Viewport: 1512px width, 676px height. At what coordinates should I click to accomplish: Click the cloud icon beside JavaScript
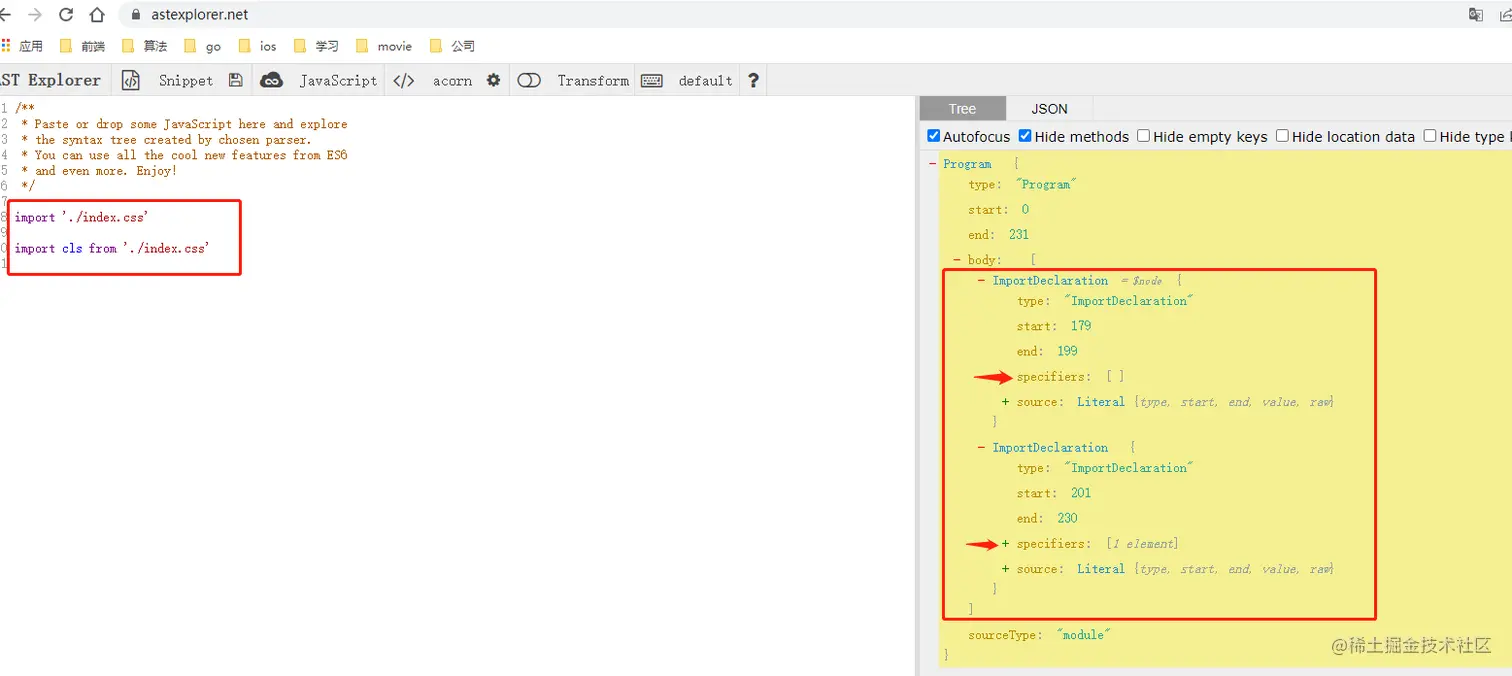click(x=271, y=80)
